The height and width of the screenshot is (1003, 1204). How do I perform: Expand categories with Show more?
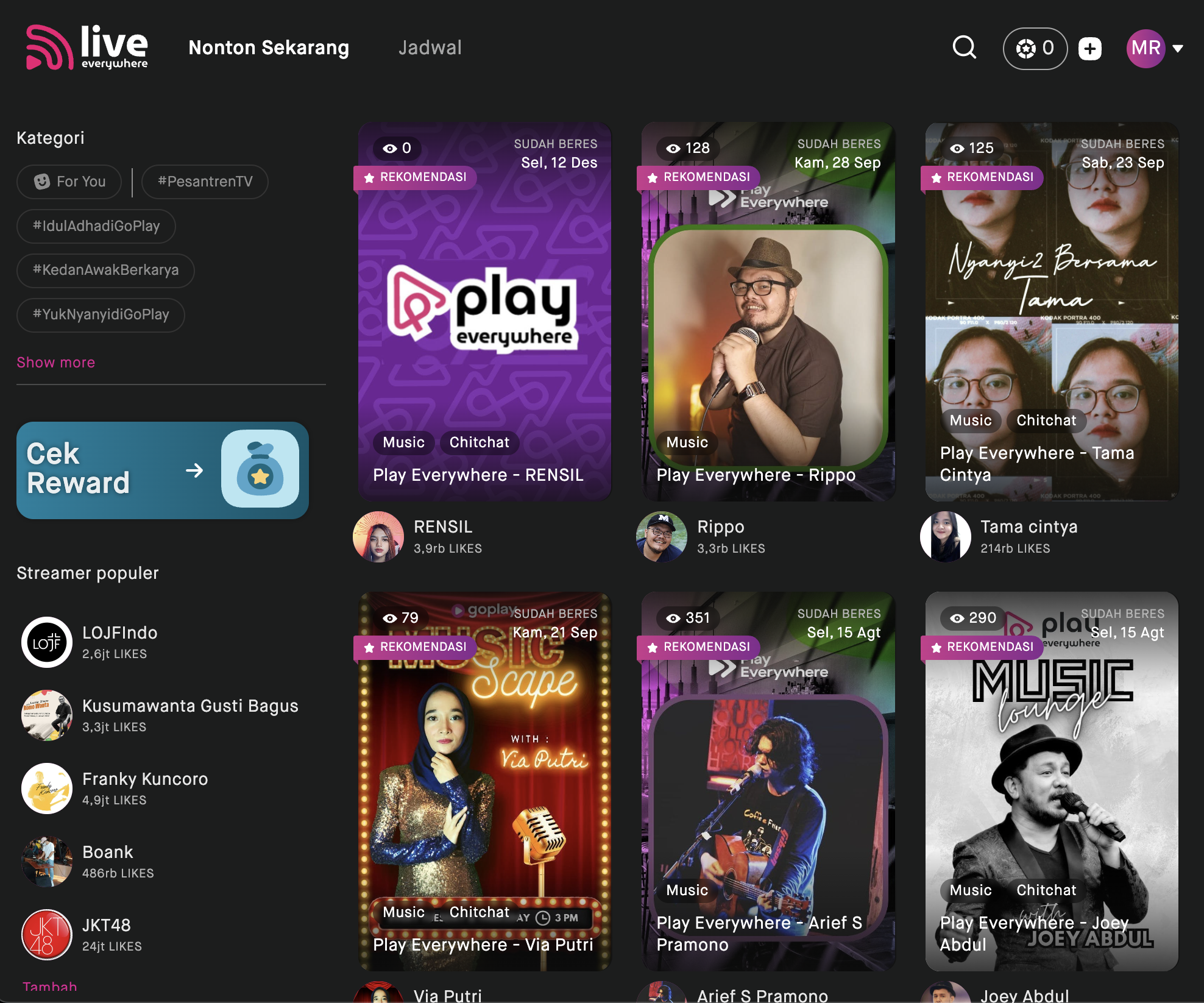click(x=55, y=363)
